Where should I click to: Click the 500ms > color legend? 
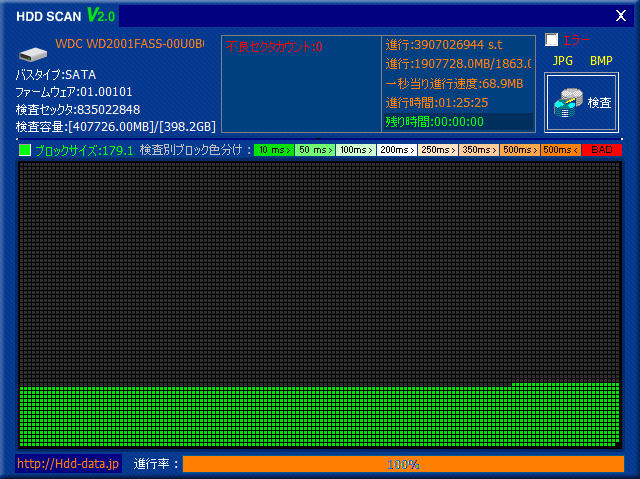[520, 150]
